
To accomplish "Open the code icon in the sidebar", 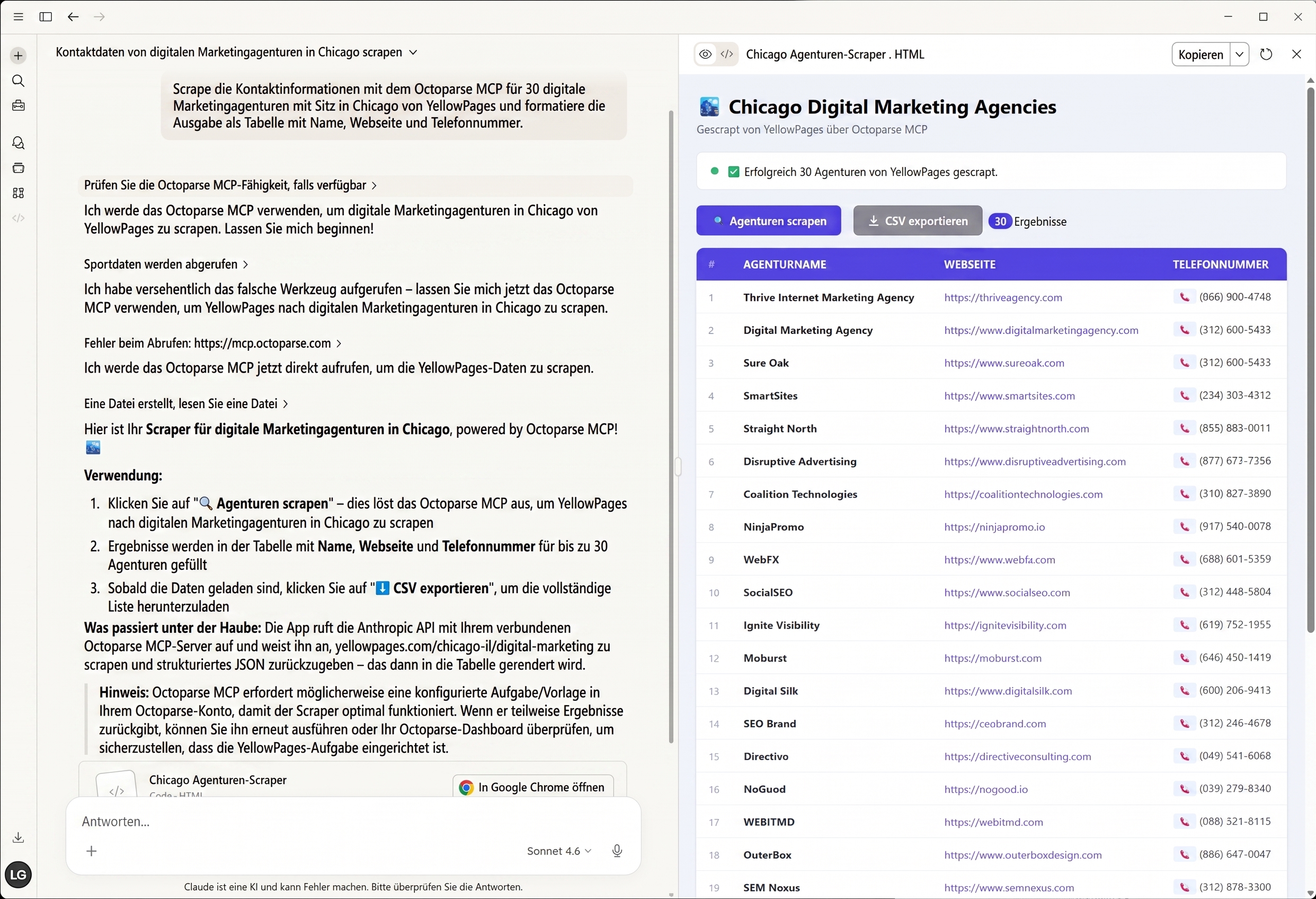I will 18,218.
